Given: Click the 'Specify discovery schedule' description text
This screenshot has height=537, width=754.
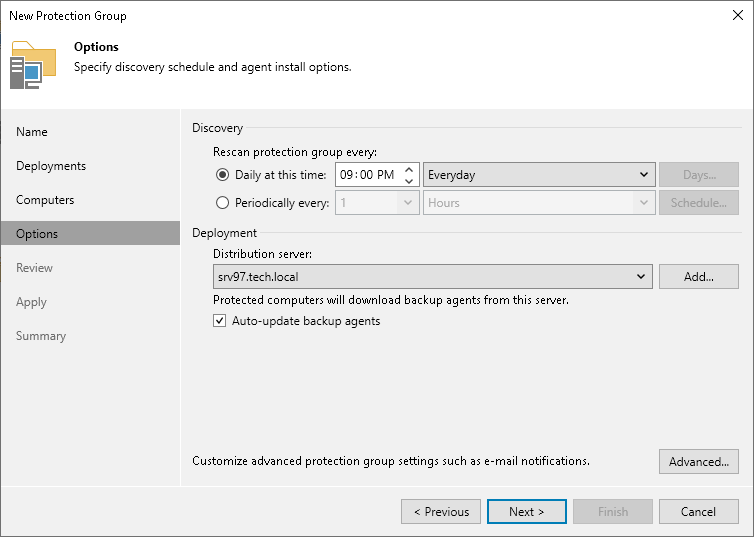Looking at the screenshot, I should pos(213,67).
